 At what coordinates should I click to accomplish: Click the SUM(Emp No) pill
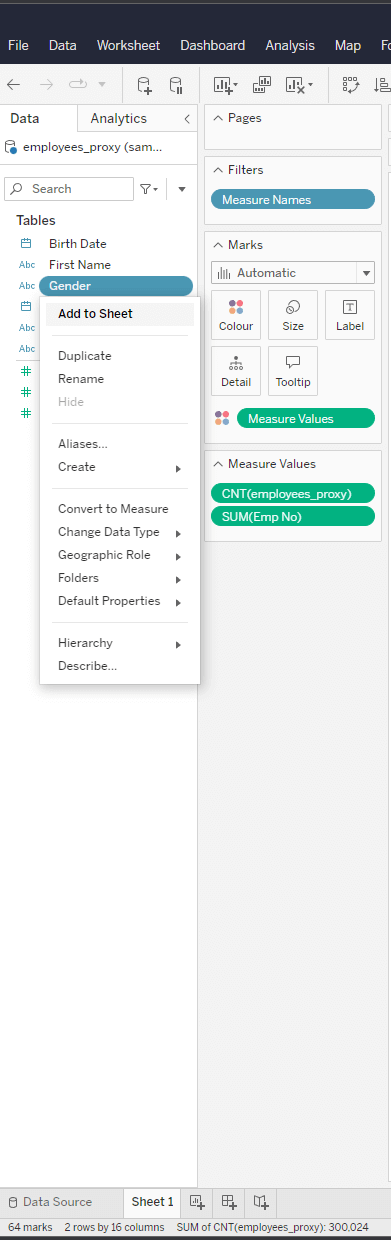click(292, 516)
